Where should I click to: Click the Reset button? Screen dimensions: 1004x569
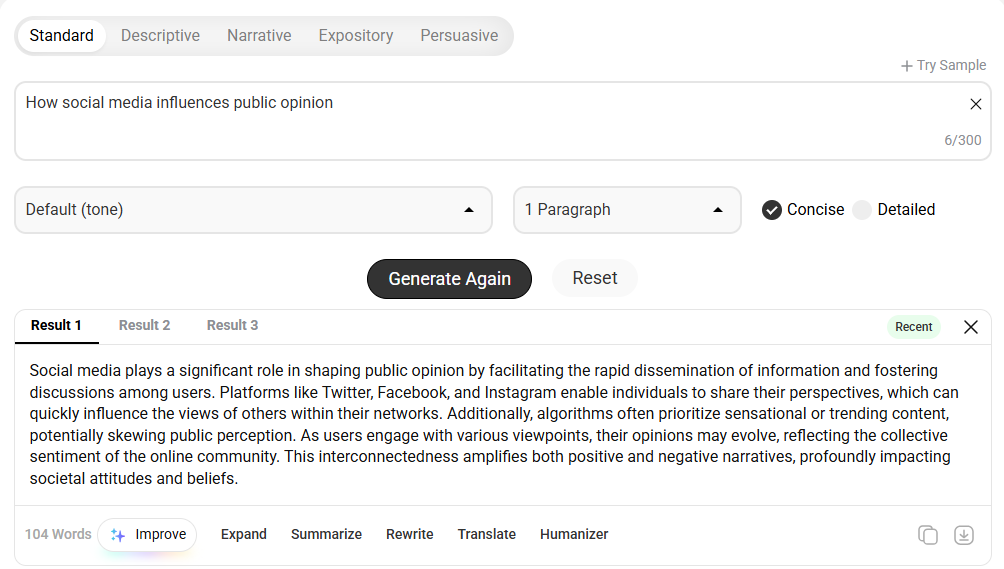click(595, 278)
